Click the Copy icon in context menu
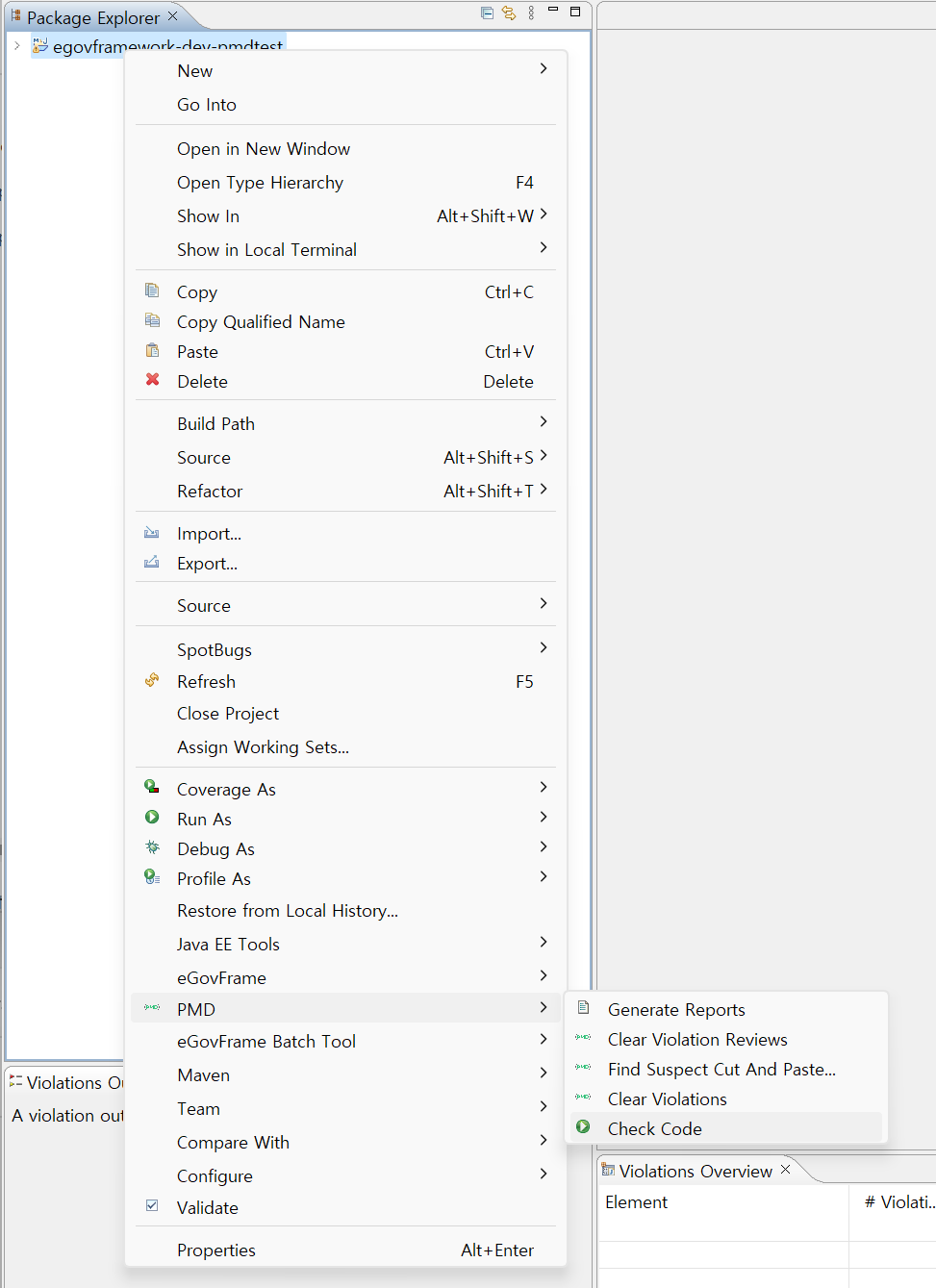The image size is (936, 1288). point(152,290)
